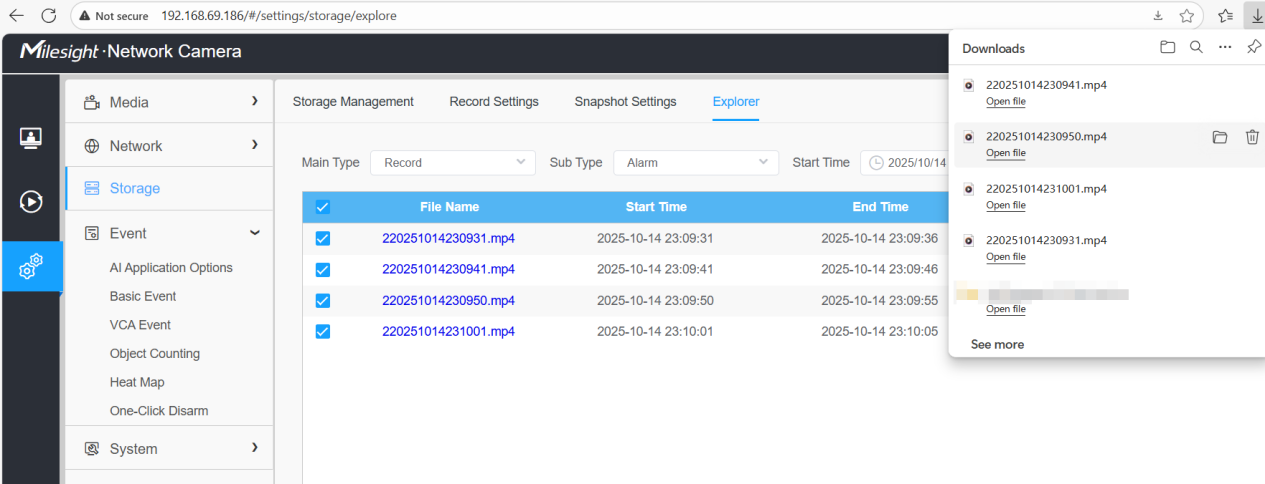This screenshot has width=1265, height=484.
Task: Click the Event menu icon
Action: pyautogui.click(x=92, y=233)
